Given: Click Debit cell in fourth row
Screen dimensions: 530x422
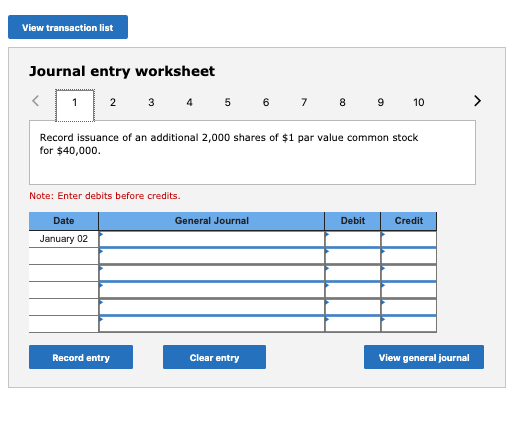Looking at the screenshot, I should [x=353, y=290].
